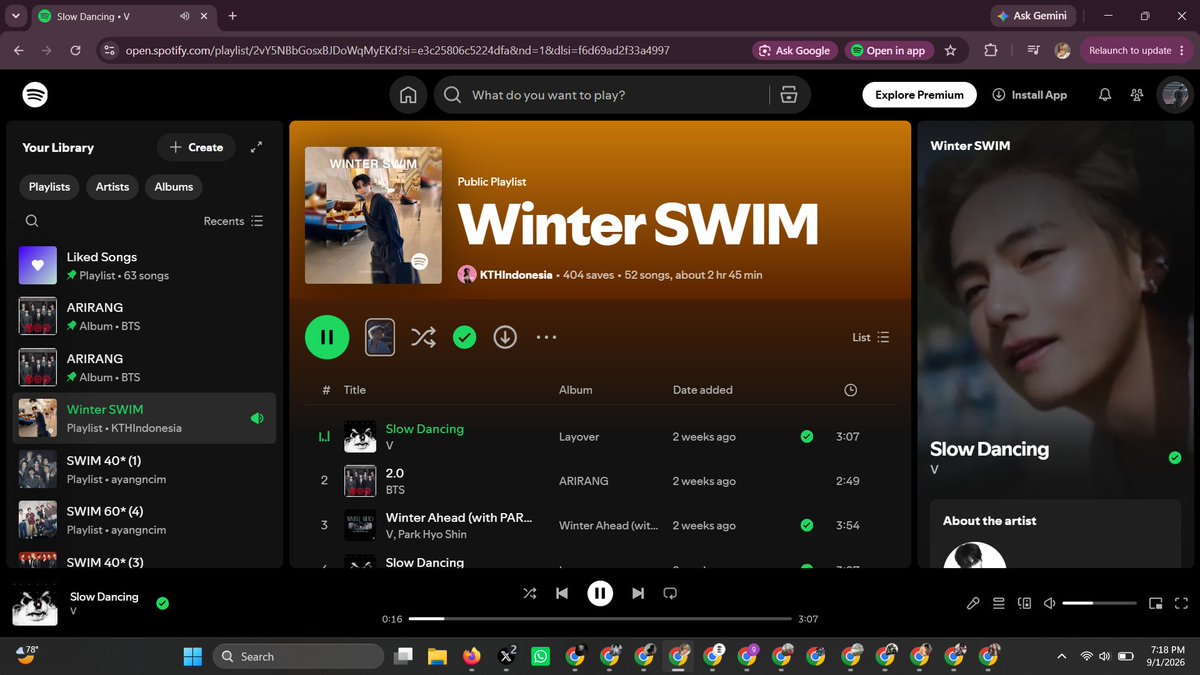Screen dimensions: 1200x675
Task: Toggle repeat in bottom player
Action: [x=670, y=593]
